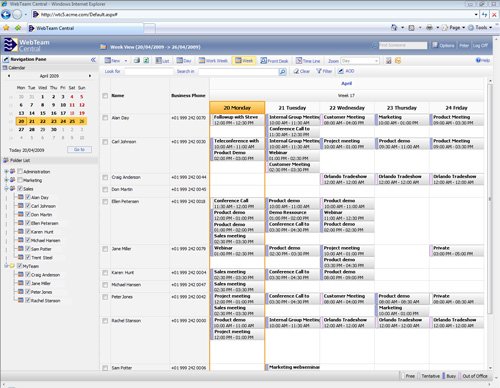Uncheck Carl Johnson in the folder list
Image resolution: width=500 pixels, height=388 pixels.
pos(28,206)
